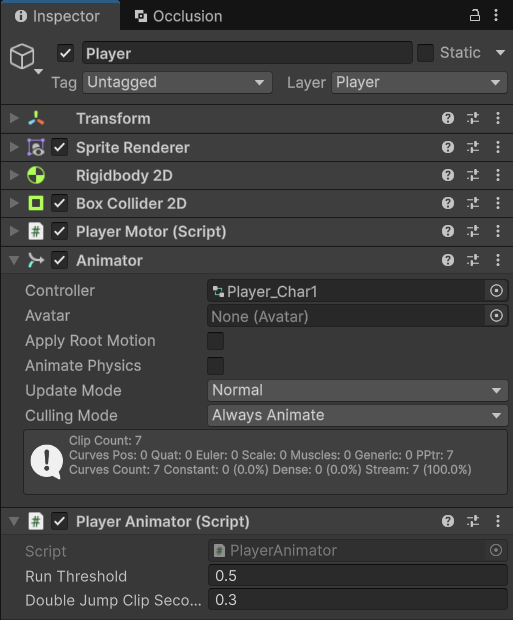The width and height of the screenshot is (513, 620).
Task: Click the Double Jump Clip Seconds field
Action: [358, 600]
